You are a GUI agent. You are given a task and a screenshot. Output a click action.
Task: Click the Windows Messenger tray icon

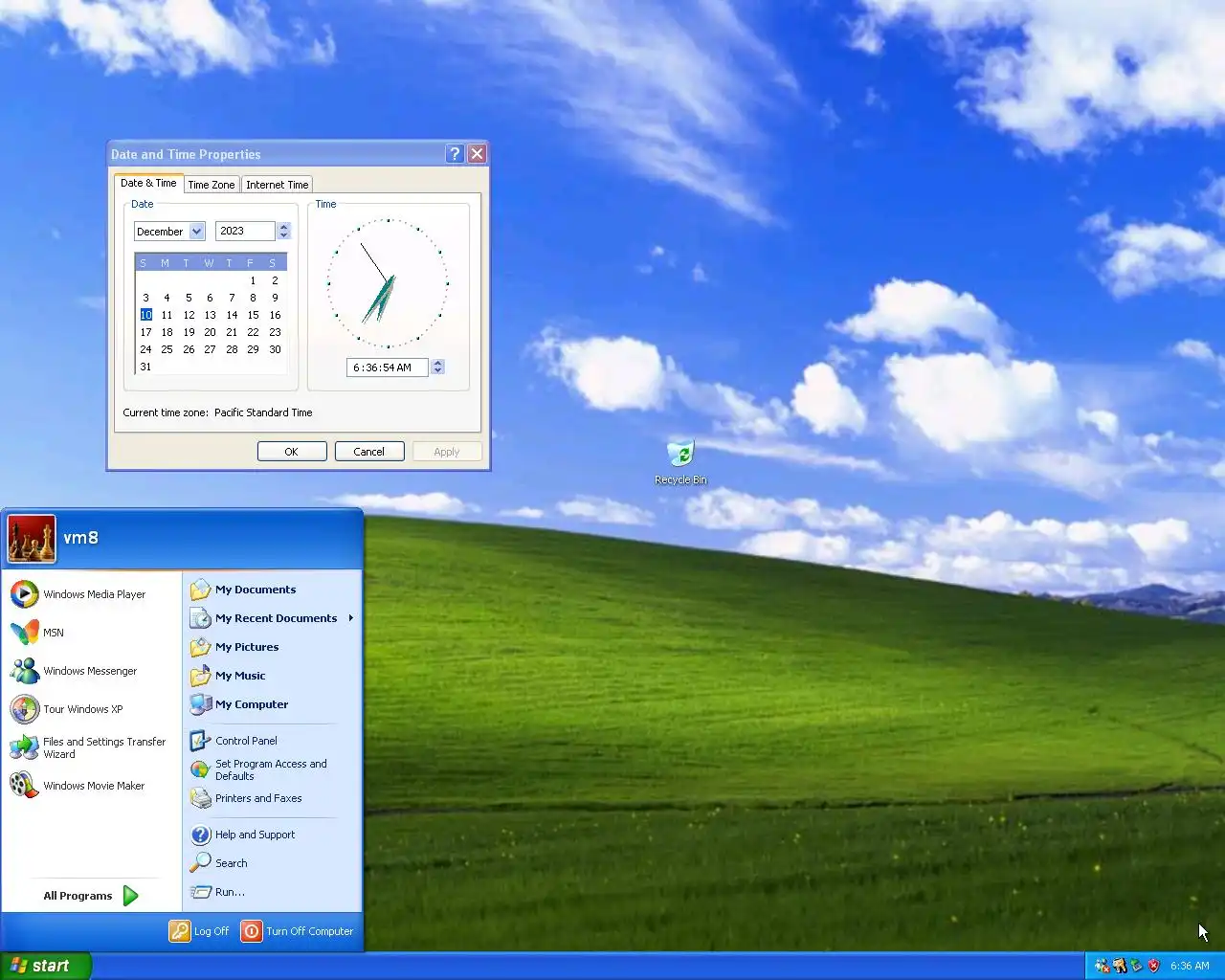(x=1102, y=966)
